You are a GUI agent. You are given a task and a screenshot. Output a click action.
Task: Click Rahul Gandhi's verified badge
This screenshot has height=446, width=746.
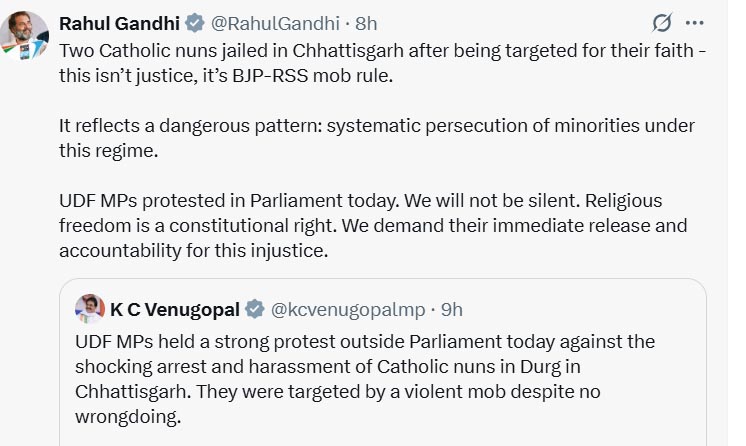pos(194,23)
